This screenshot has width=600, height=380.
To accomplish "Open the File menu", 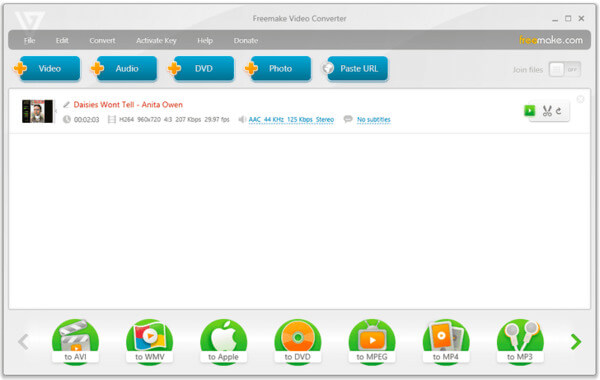I will pos(29,41).
